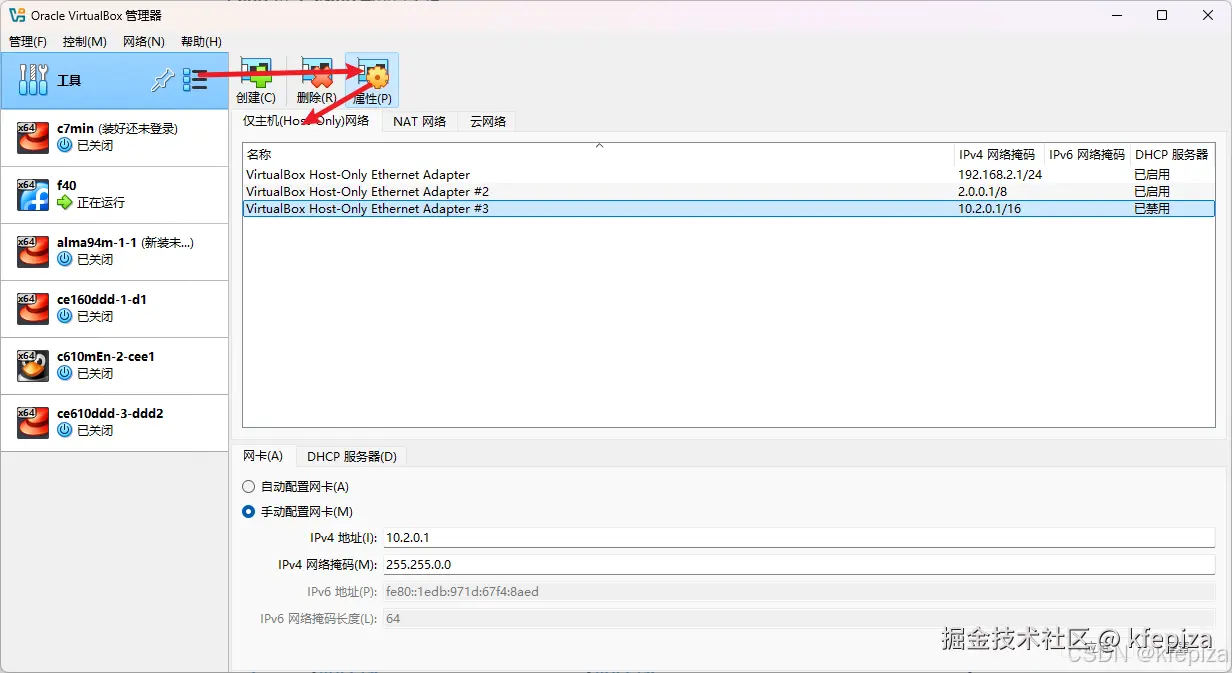Click the disabled IPv6 地址 field
The width and height of the screenshot is (1232, 673).
[x=799, y=592]
